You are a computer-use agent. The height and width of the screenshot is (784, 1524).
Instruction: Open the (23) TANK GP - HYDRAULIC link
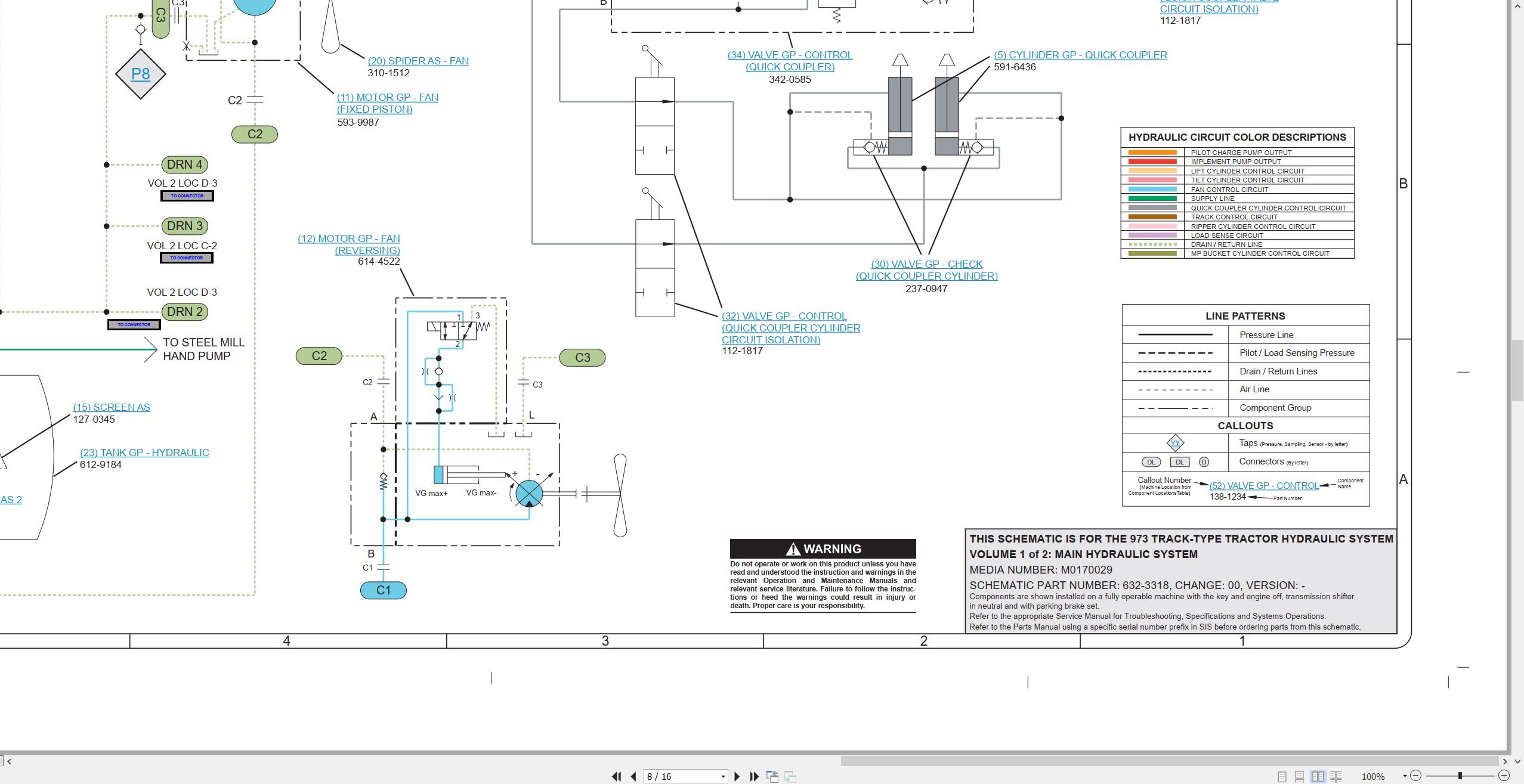[144, 453]
